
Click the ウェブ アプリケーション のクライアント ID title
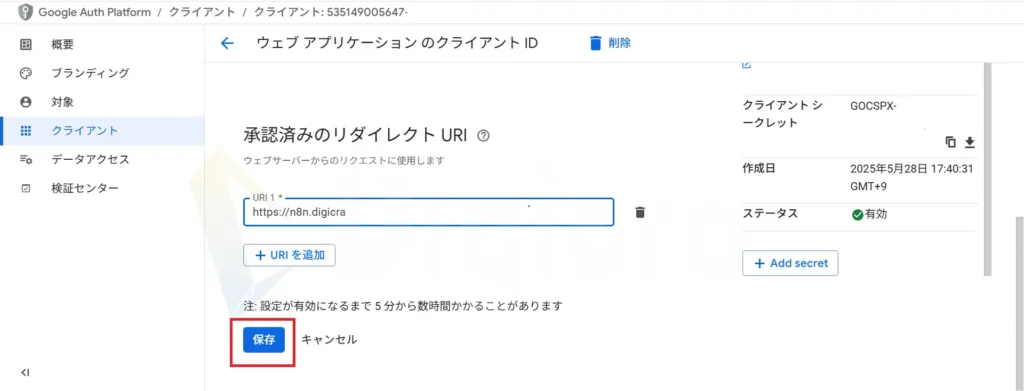pyautogui.click(x=397, y=43)
